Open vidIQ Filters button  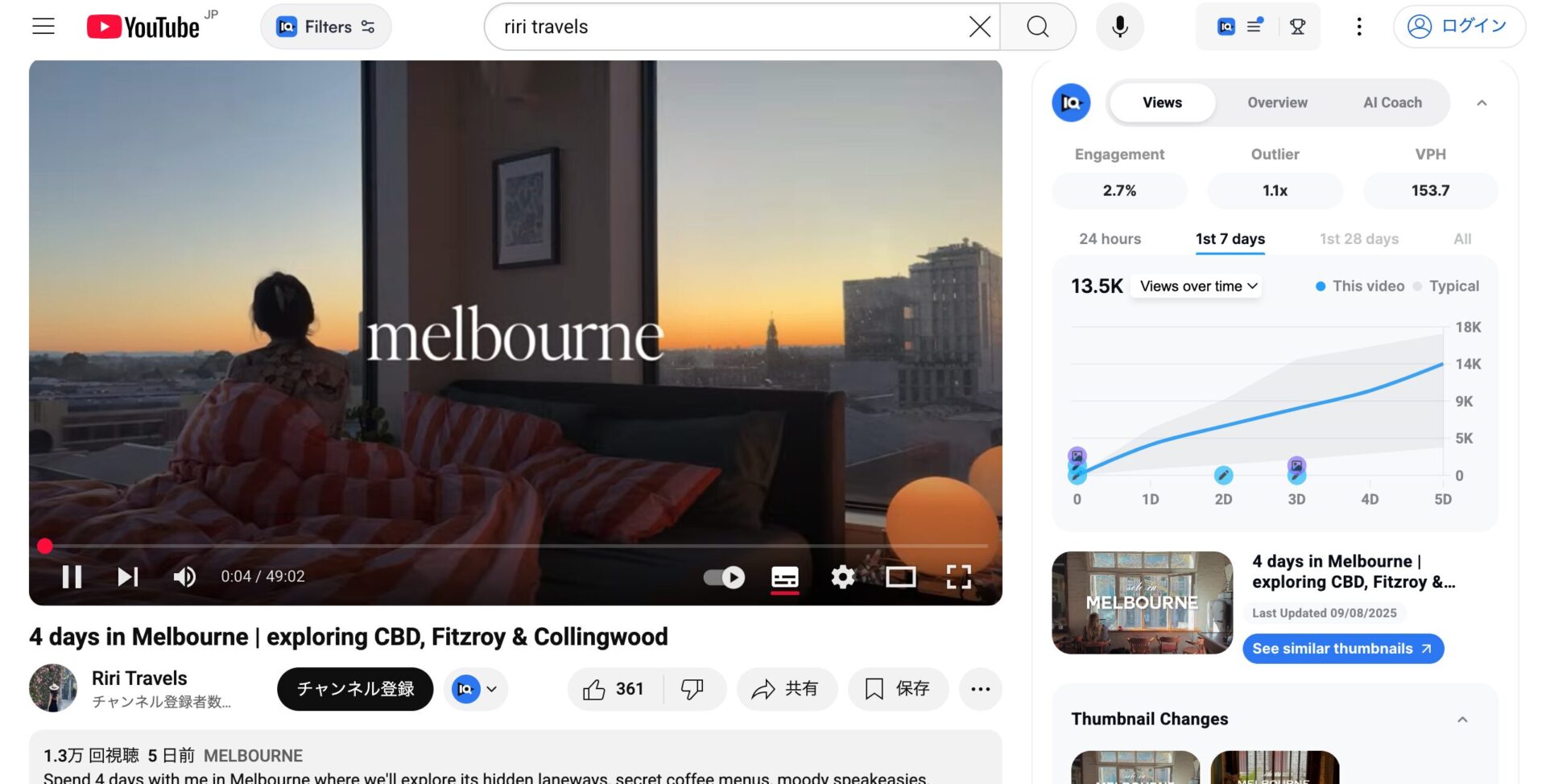(x=325, y=27)
